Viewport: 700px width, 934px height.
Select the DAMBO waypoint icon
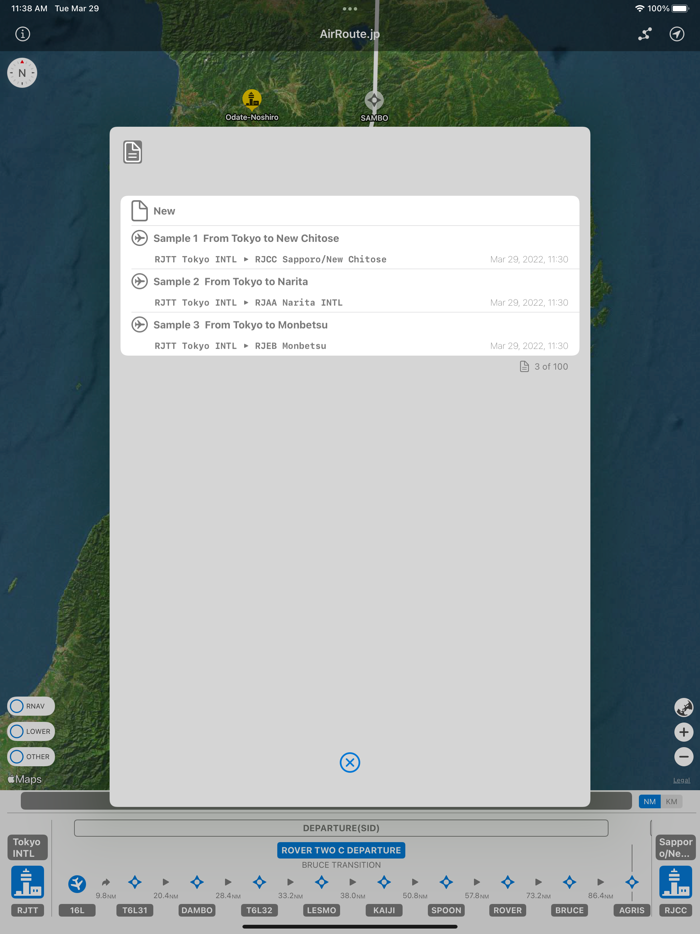[197, 882]
